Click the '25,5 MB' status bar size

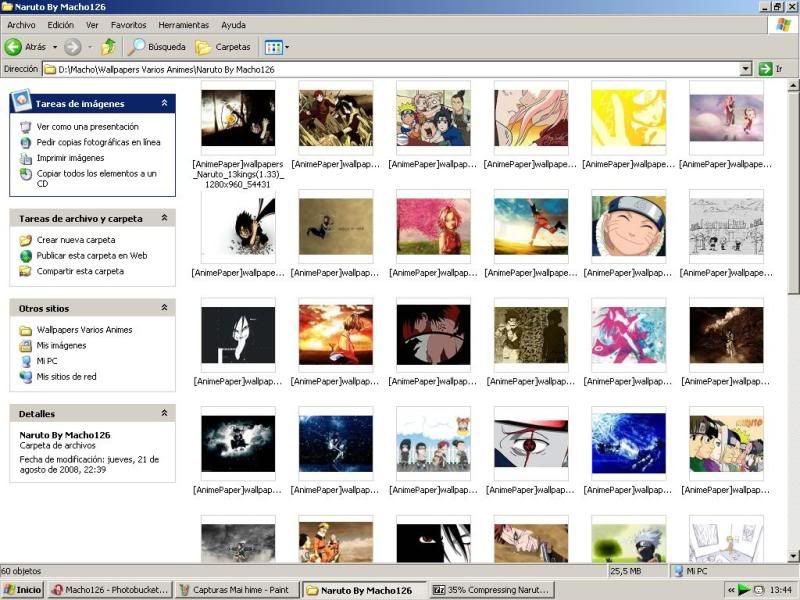(626, 571)
